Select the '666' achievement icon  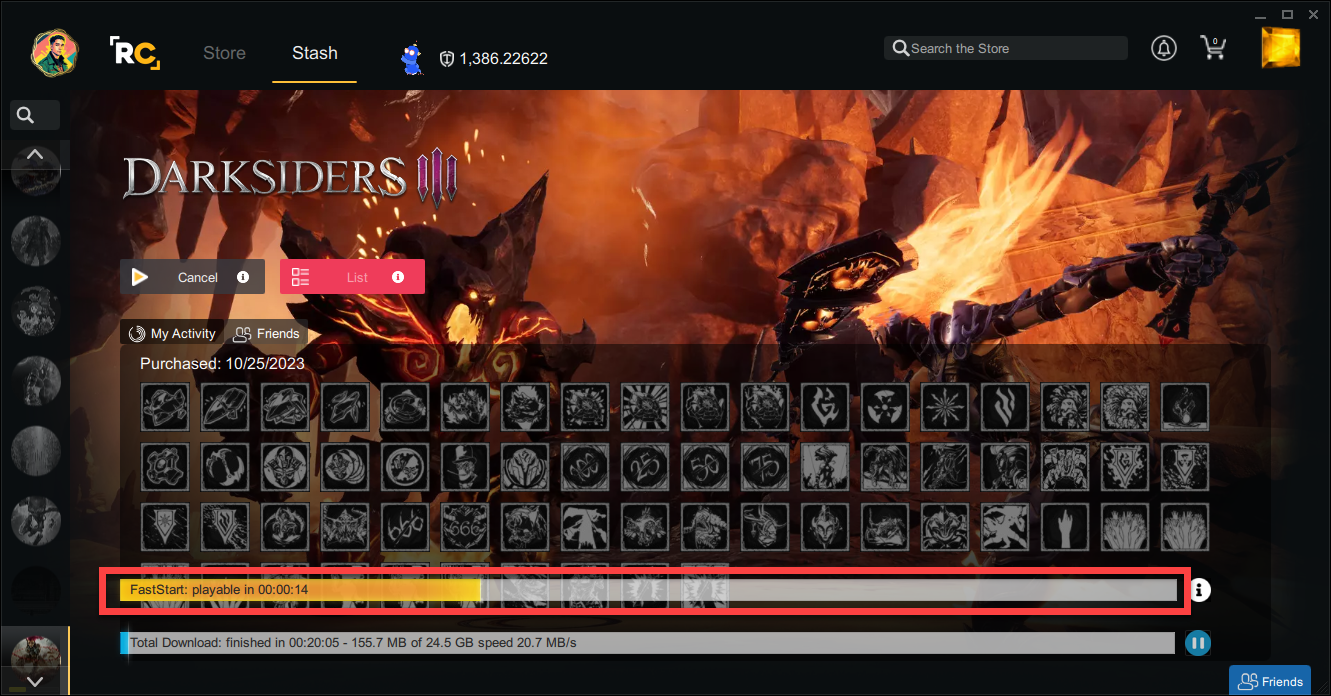tap(465, 527)
